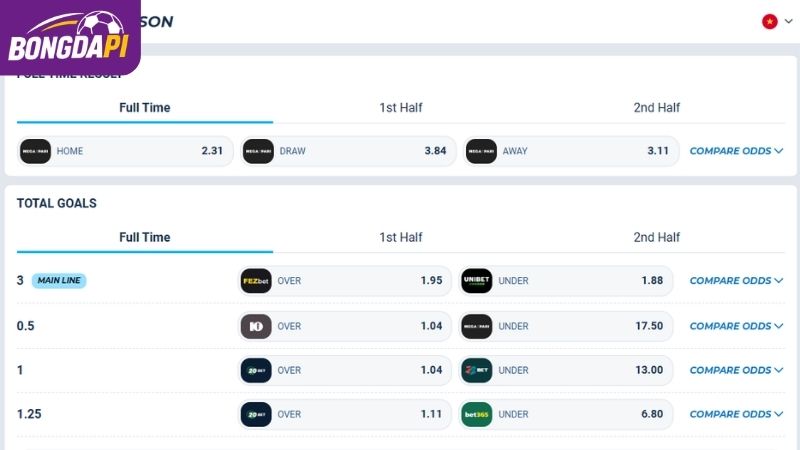Expand Compare Odds for Full Time Result
This screenshot has height=450, width=800.
tap(736, 151)
